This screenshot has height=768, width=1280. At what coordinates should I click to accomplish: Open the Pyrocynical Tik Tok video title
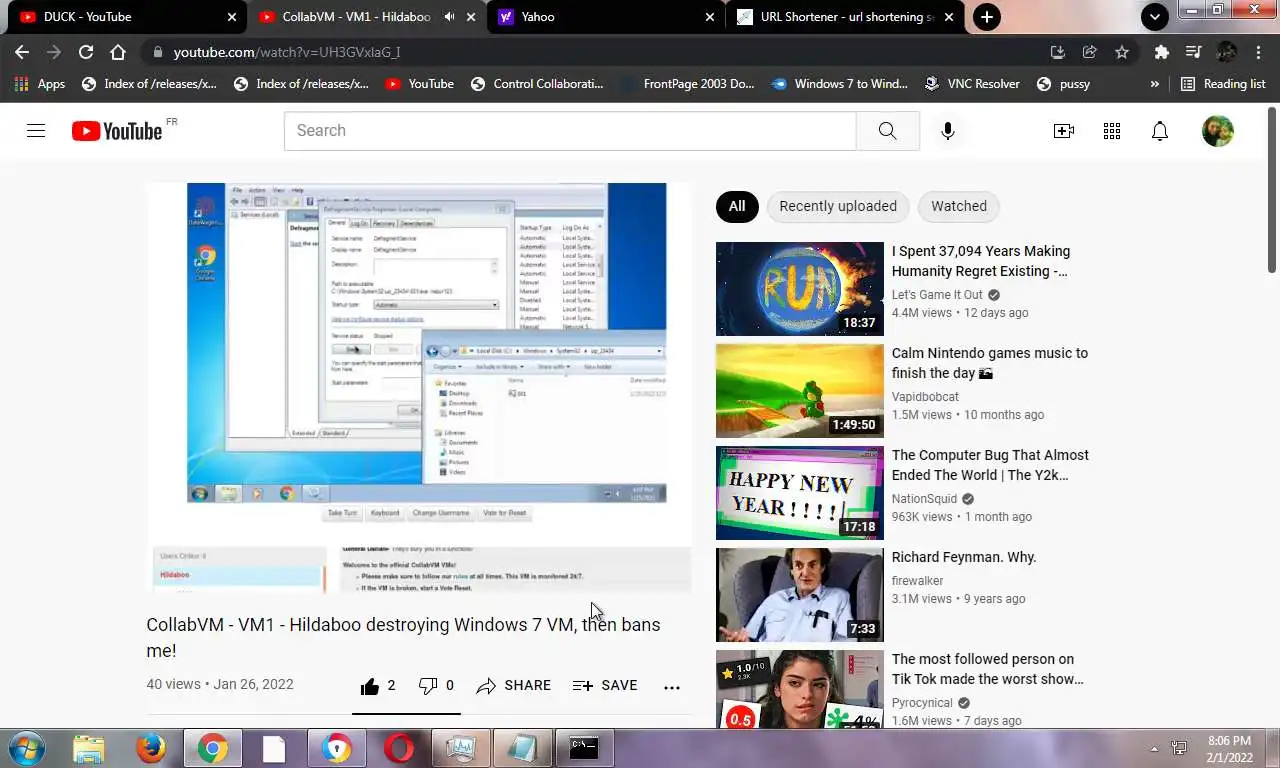point(988,669)
